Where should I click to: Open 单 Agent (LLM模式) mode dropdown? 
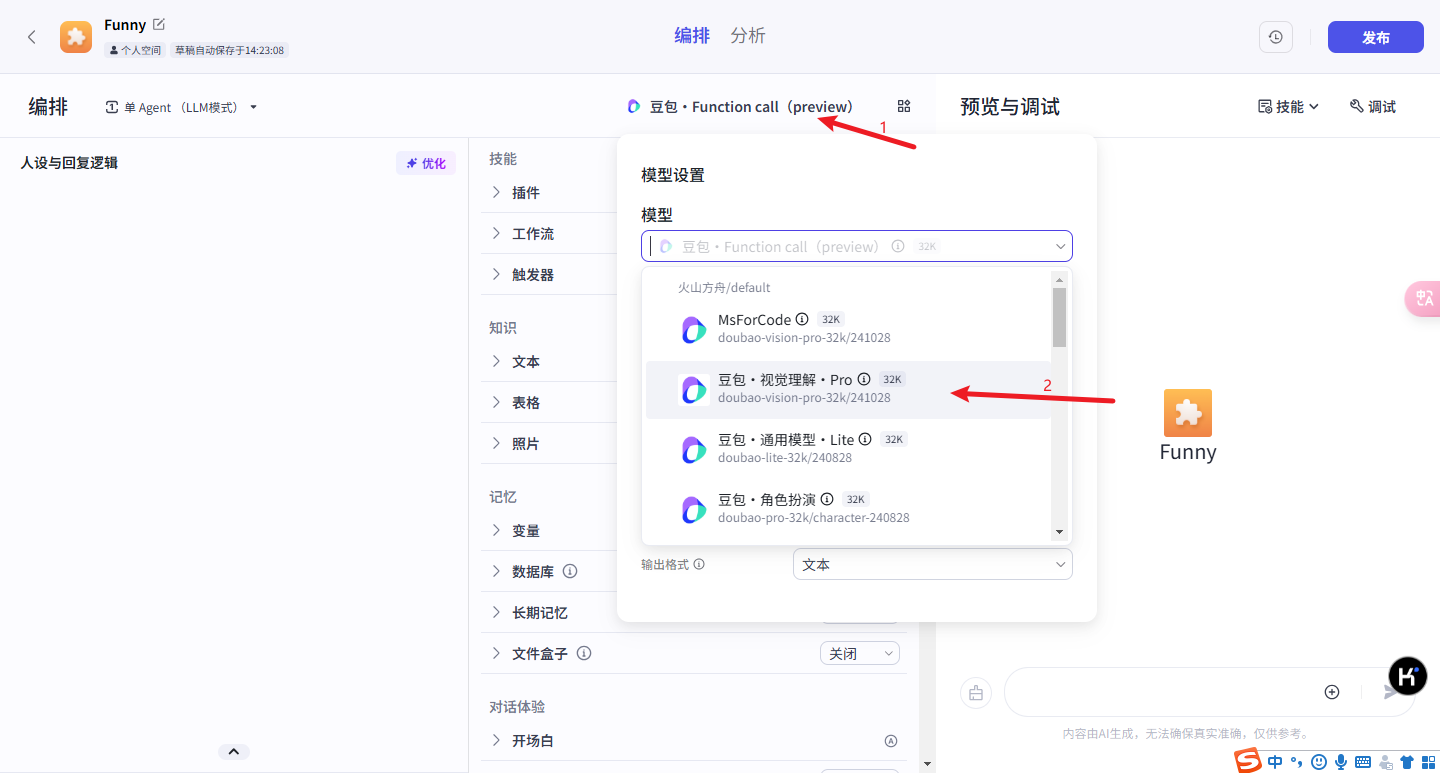point(181,107)
